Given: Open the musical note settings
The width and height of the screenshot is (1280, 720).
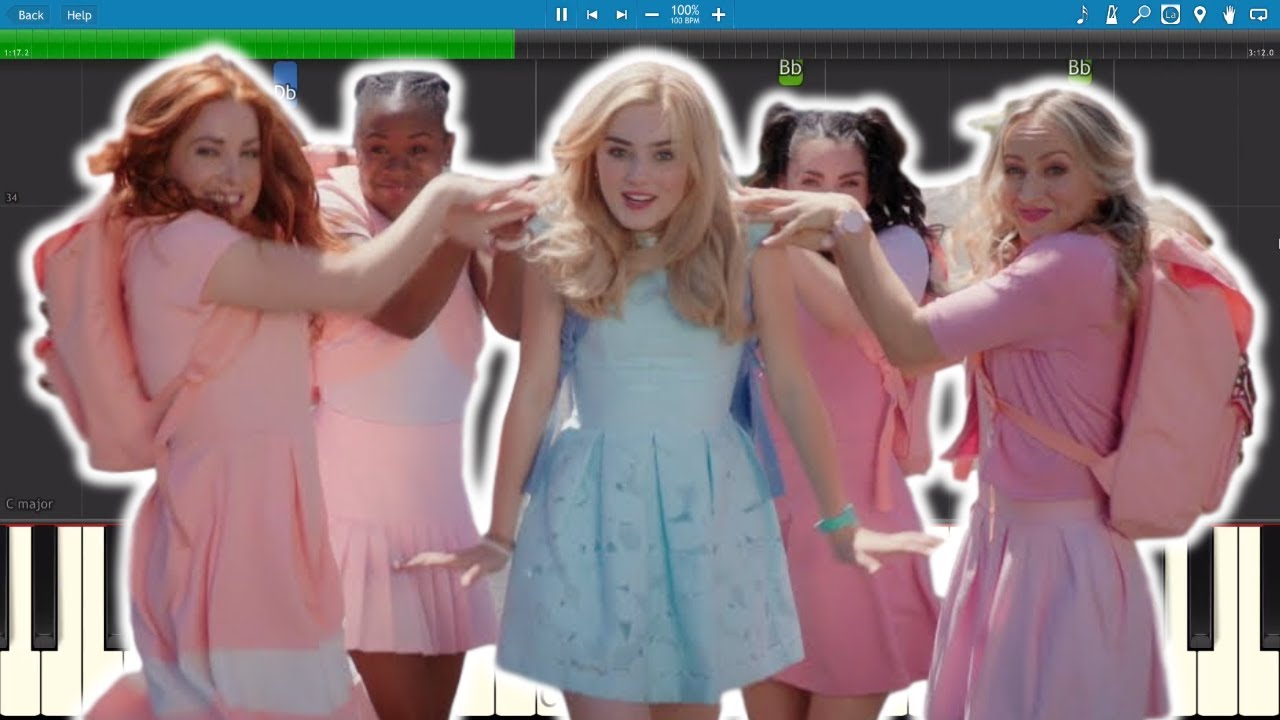Looking at the screenshot, I should (1082, 14).
